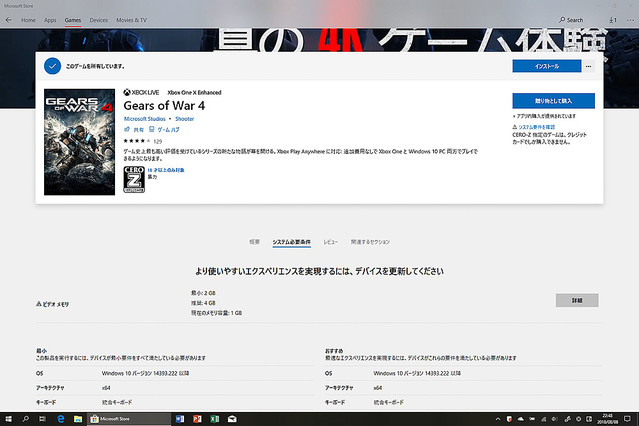639x426 pixels.
Task: Click the Shooter genre link
Action: tap(184, 119)
